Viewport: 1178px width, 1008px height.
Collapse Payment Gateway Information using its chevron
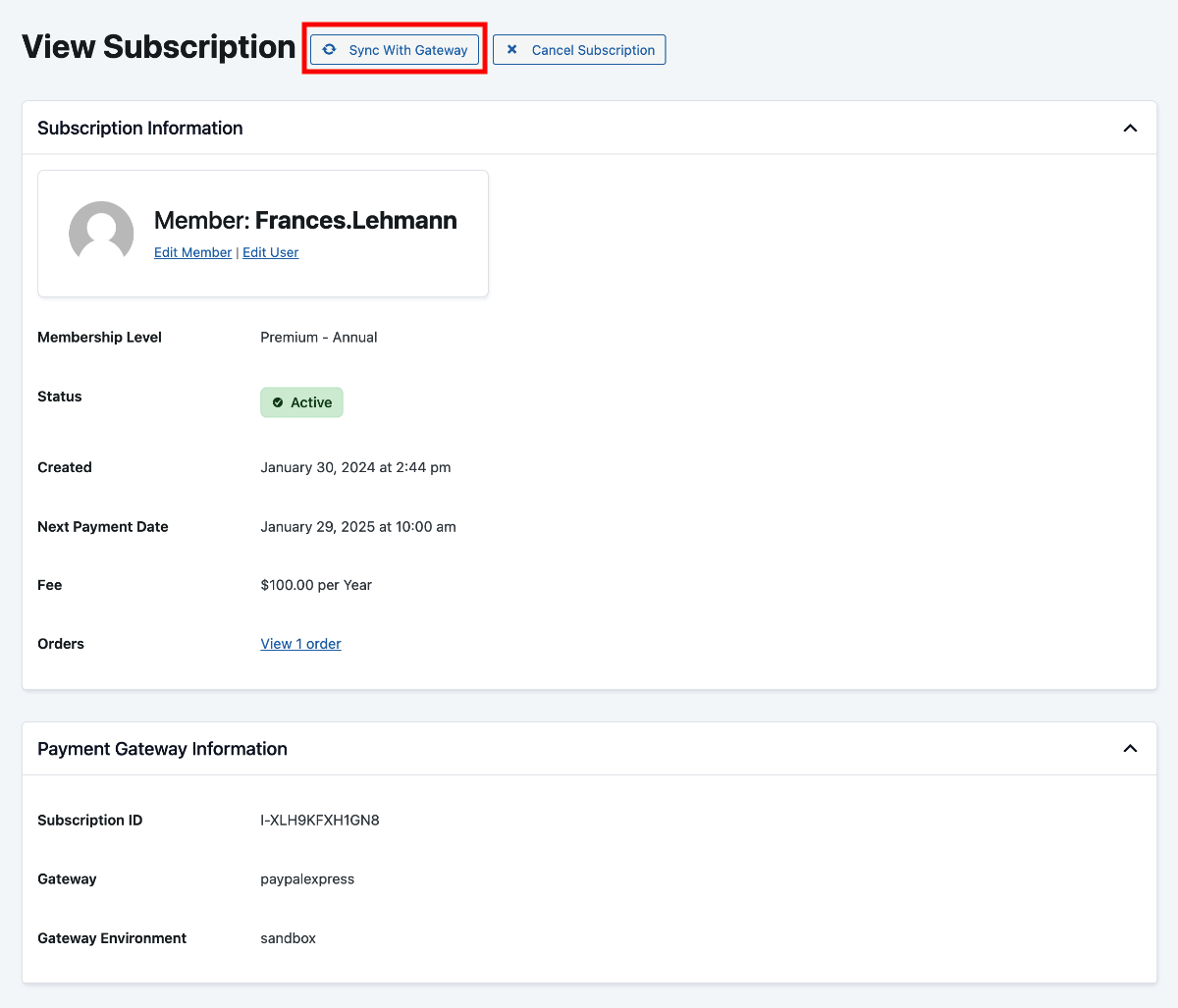coord(1130,747)
